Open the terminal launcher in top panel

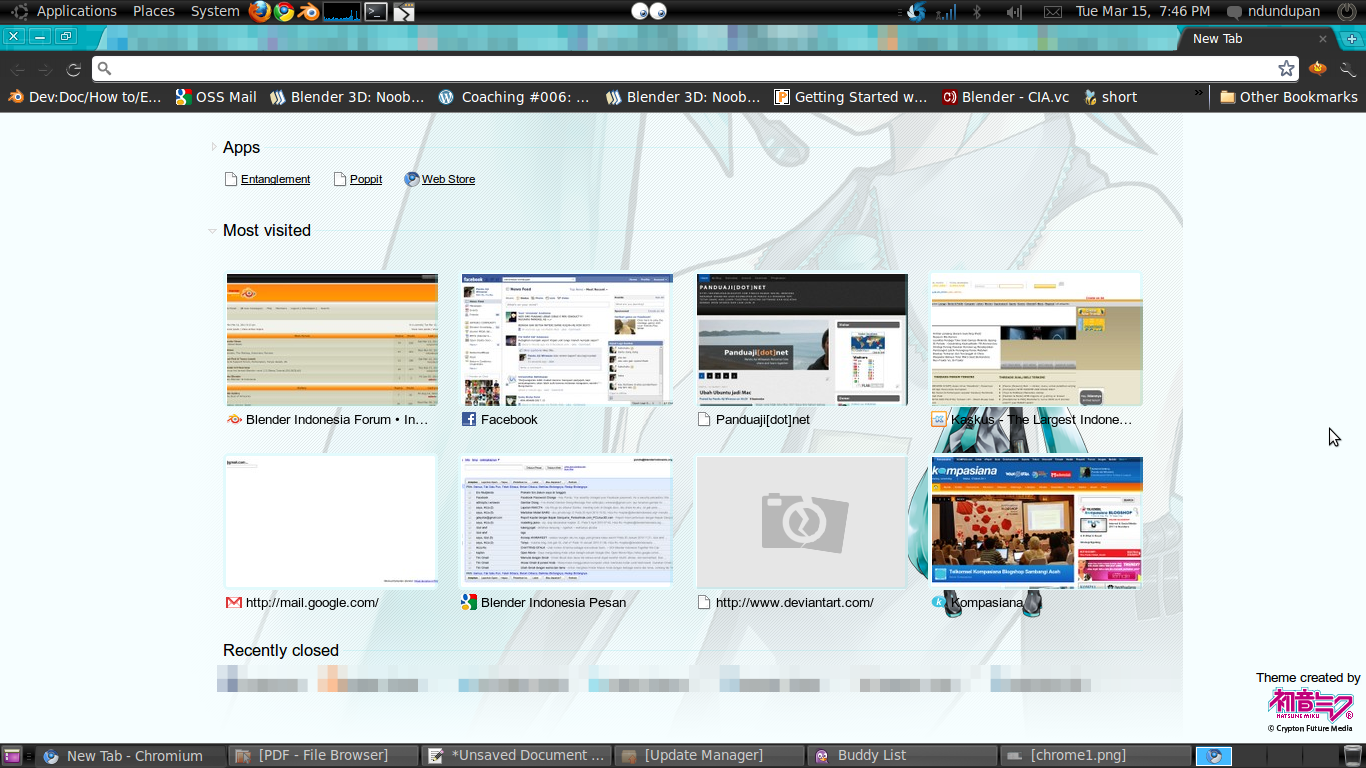pyautogui.click(x=375, y=12)
